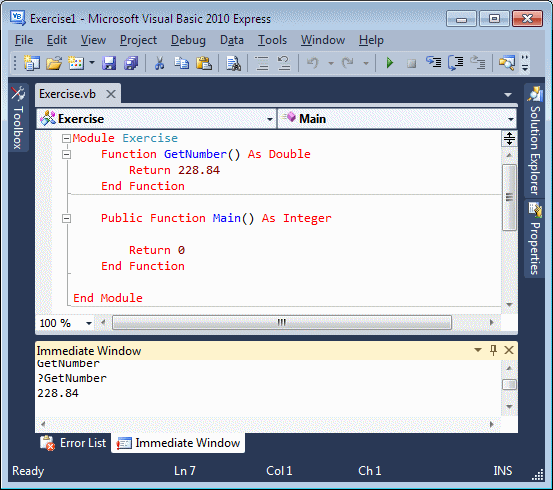Collapse the Module Exercise code block
This screenshot has width=553, height=490.
66,138
